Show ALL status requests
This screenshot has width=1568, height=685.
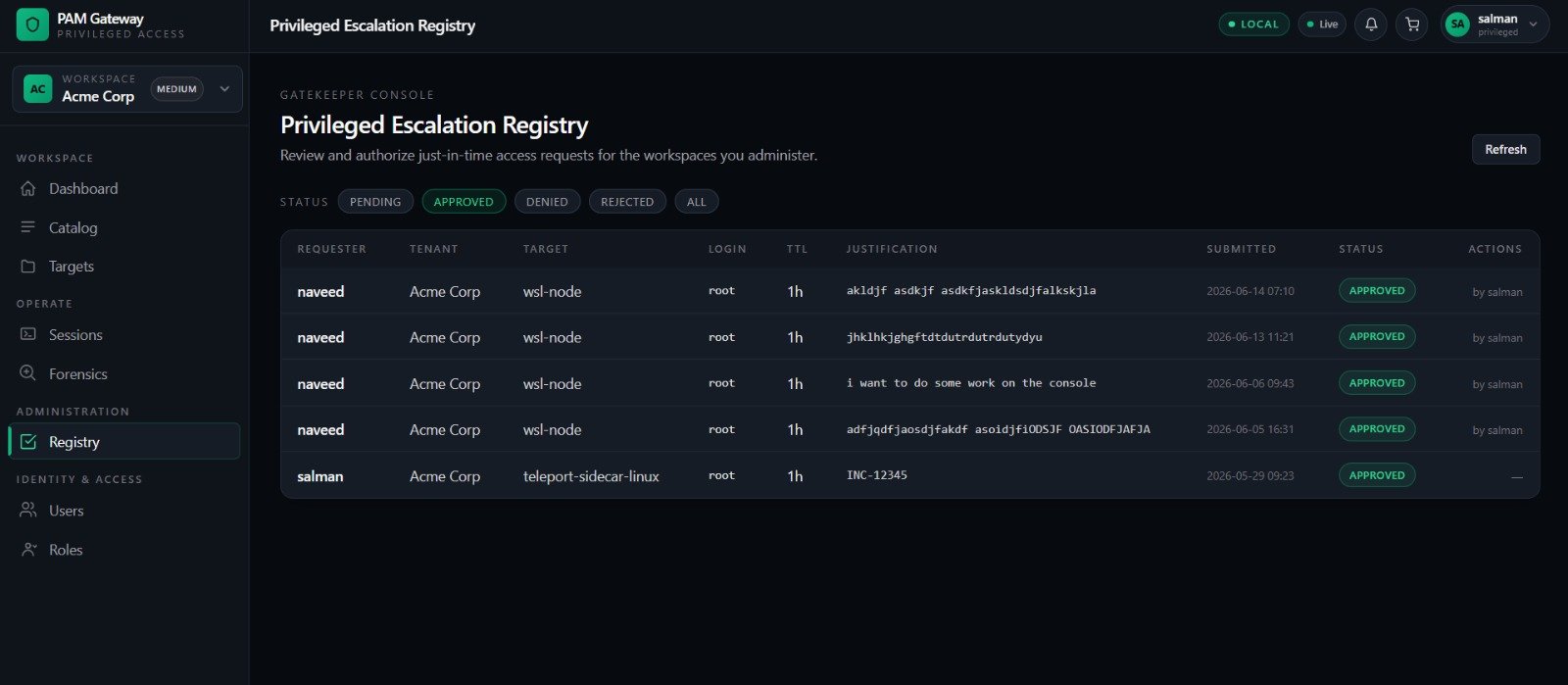click(x=696, y=202)
